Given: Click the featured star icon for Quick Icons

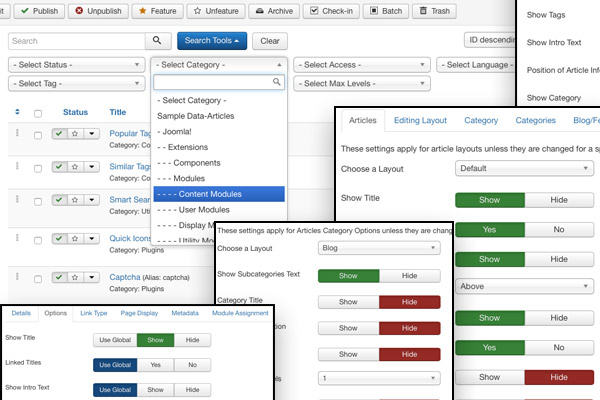Looking at the screenshot, I should tap(75, 238).
